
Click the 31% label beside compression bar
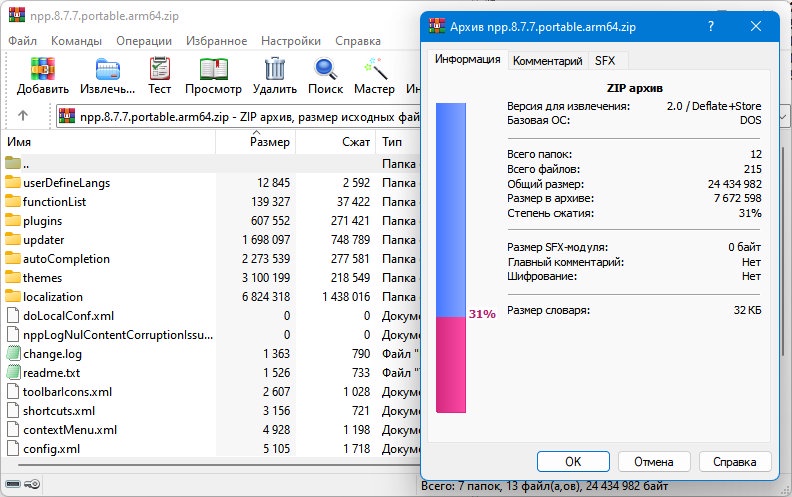(482, 314)
